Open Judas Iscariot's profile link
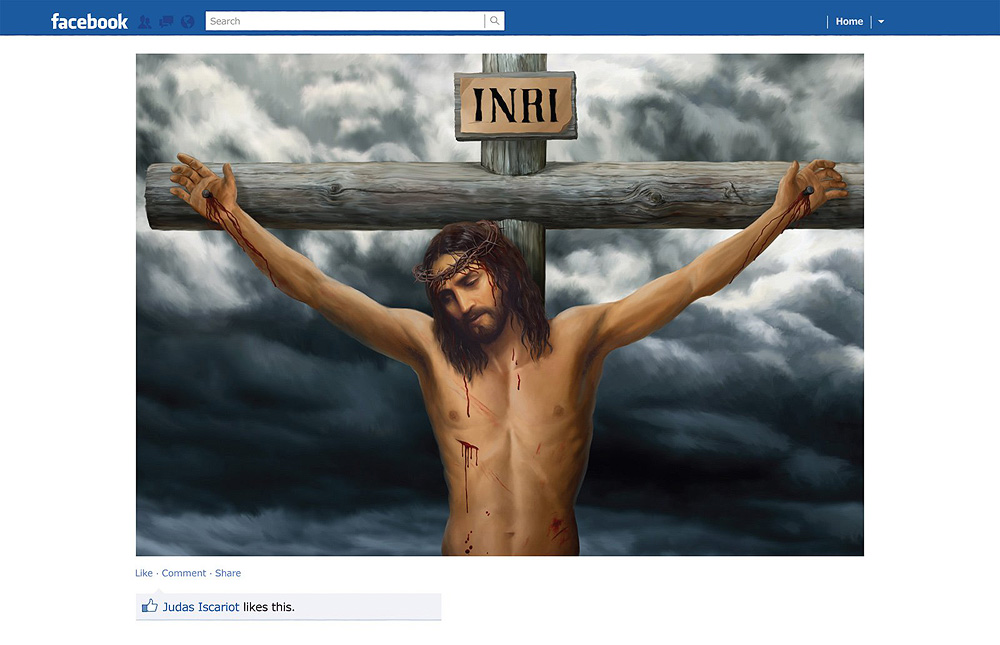This screenshot has width=1000, height=645. [201, 607]
